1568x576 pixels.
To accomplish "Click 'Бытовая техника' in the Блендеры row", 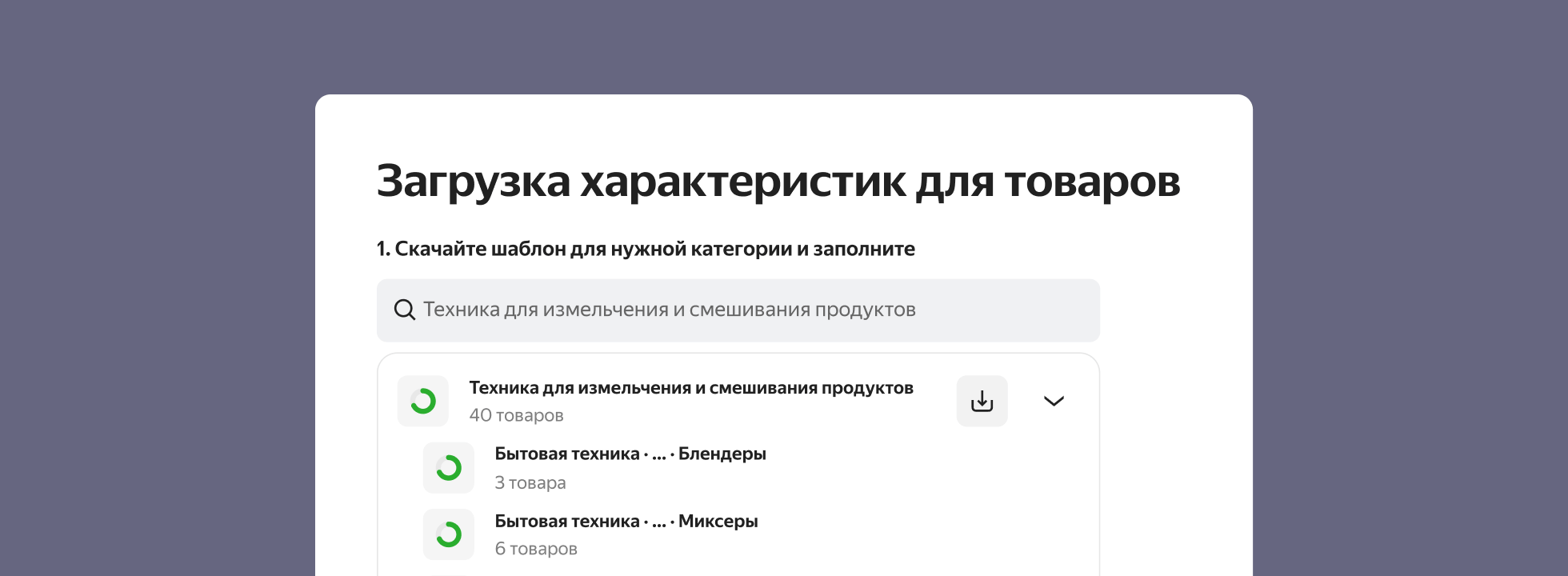I will pyautogui.click(x=566, y=454).
